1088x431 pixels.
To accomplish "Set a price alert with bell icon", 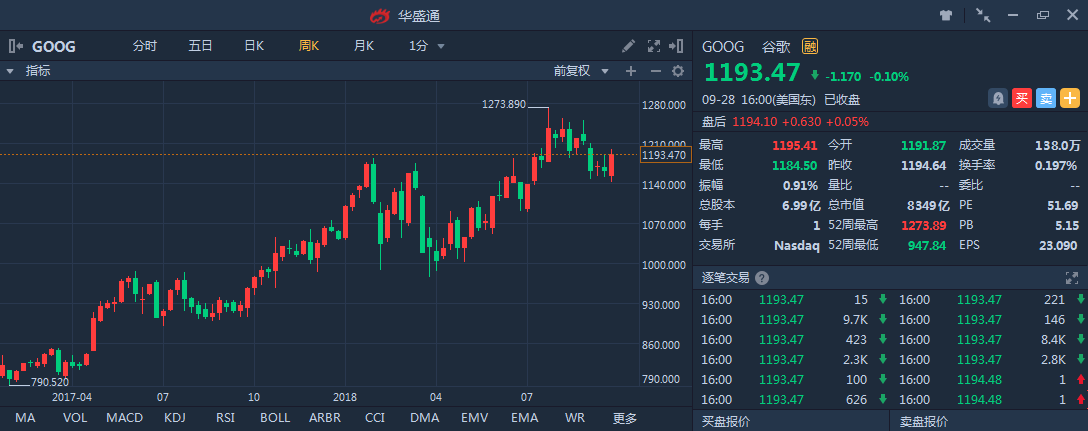I will click(998, 99).
